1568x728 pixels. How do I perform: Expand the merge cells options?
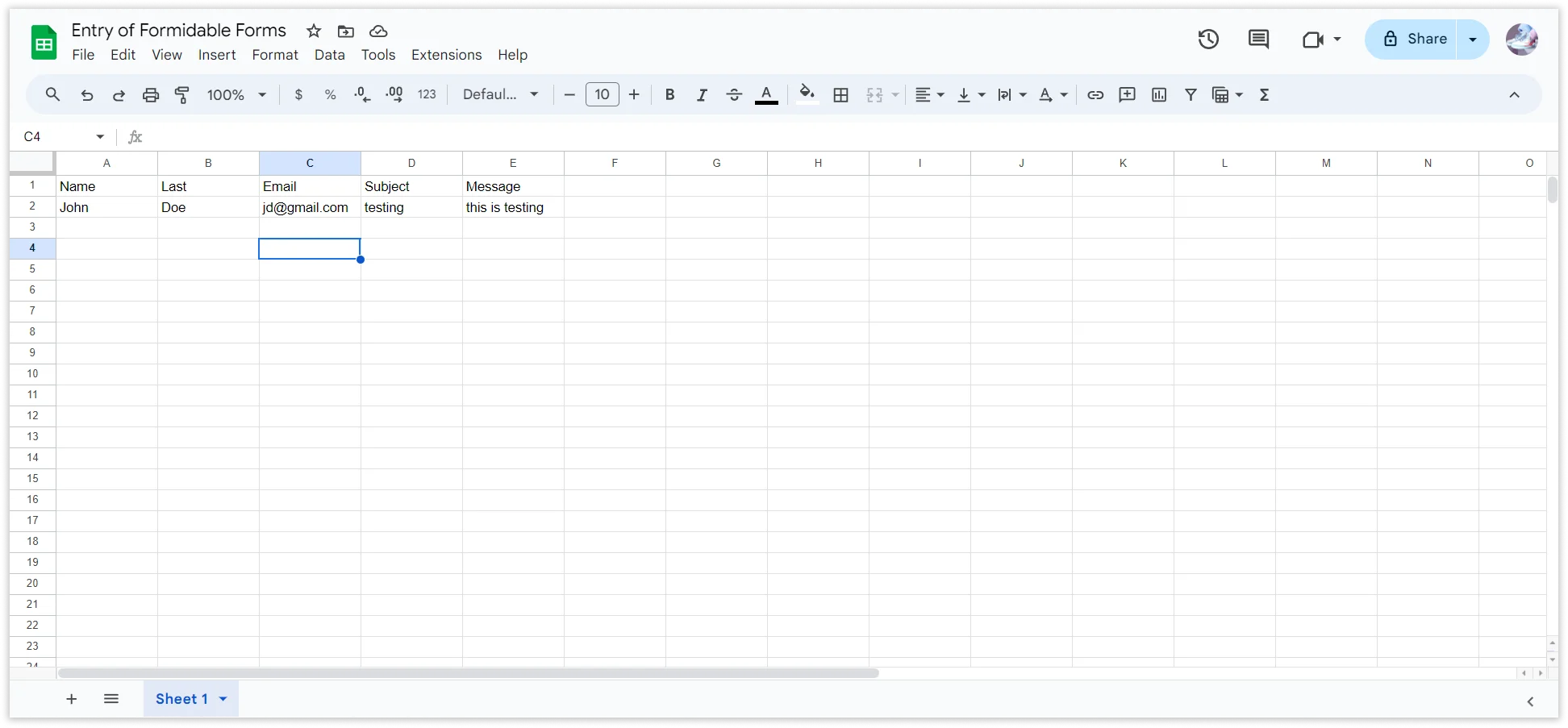pyautogui.click(x=895, y=94)
